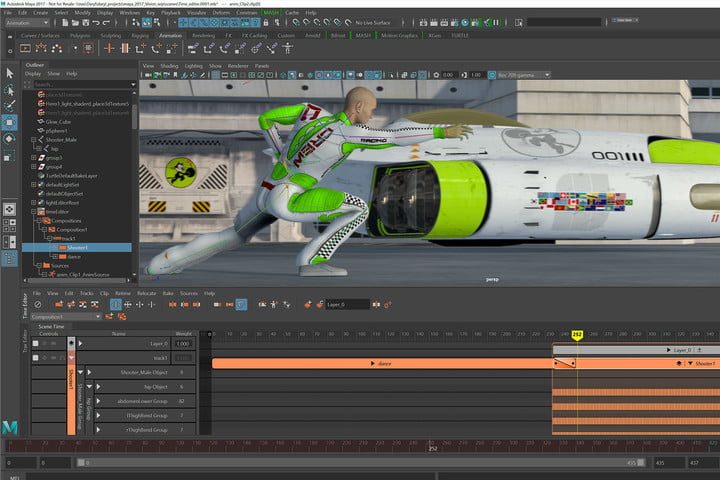Click first orange add-clip icon in Time Editor
Viewport: 720px width, 480px height.
[x=59, y=305]
